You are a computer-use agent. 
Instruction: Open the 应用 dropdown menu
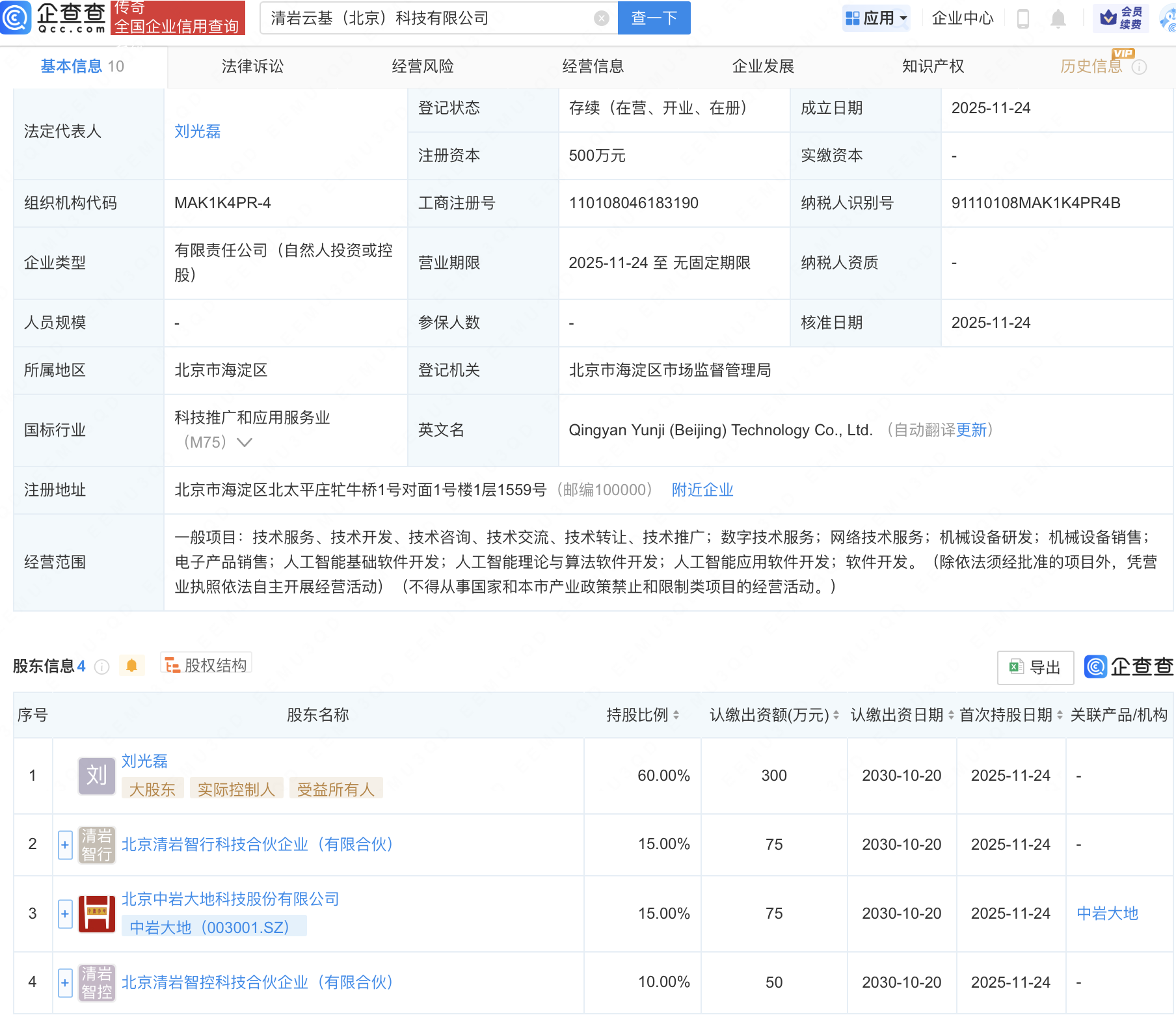click(876, 18)
